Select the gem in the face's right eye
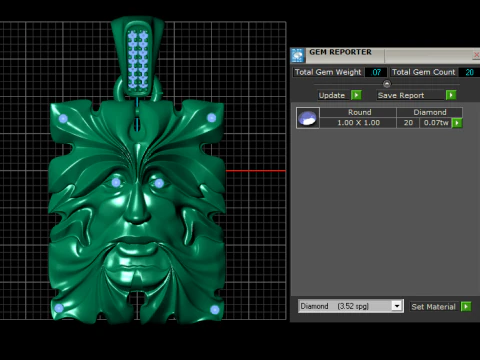The width and height of the screenshot is (480, 360). click(159, 183)
